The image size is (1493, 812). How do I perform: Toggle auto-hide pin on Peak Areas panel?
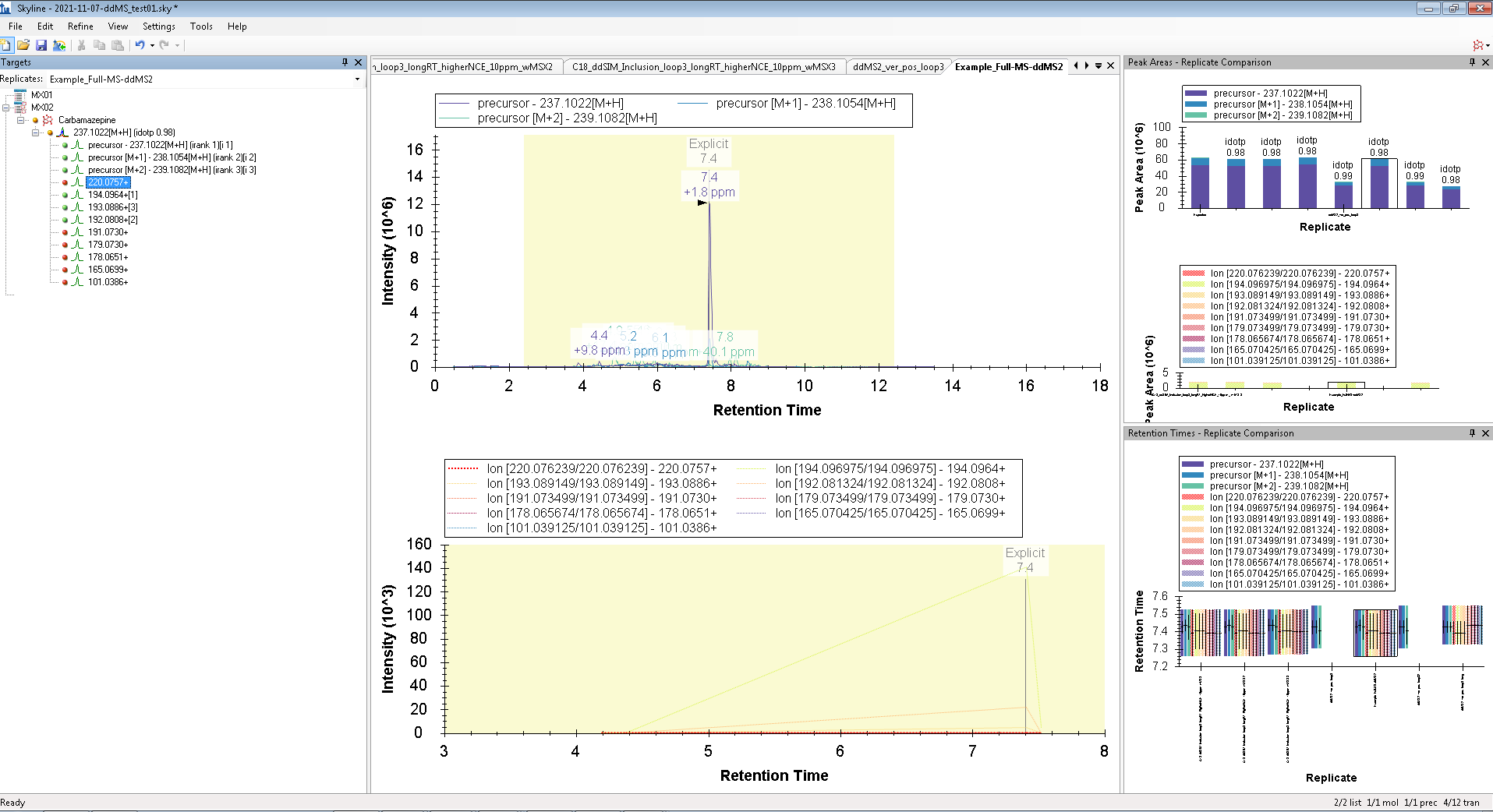click(x=1472, y=62)
